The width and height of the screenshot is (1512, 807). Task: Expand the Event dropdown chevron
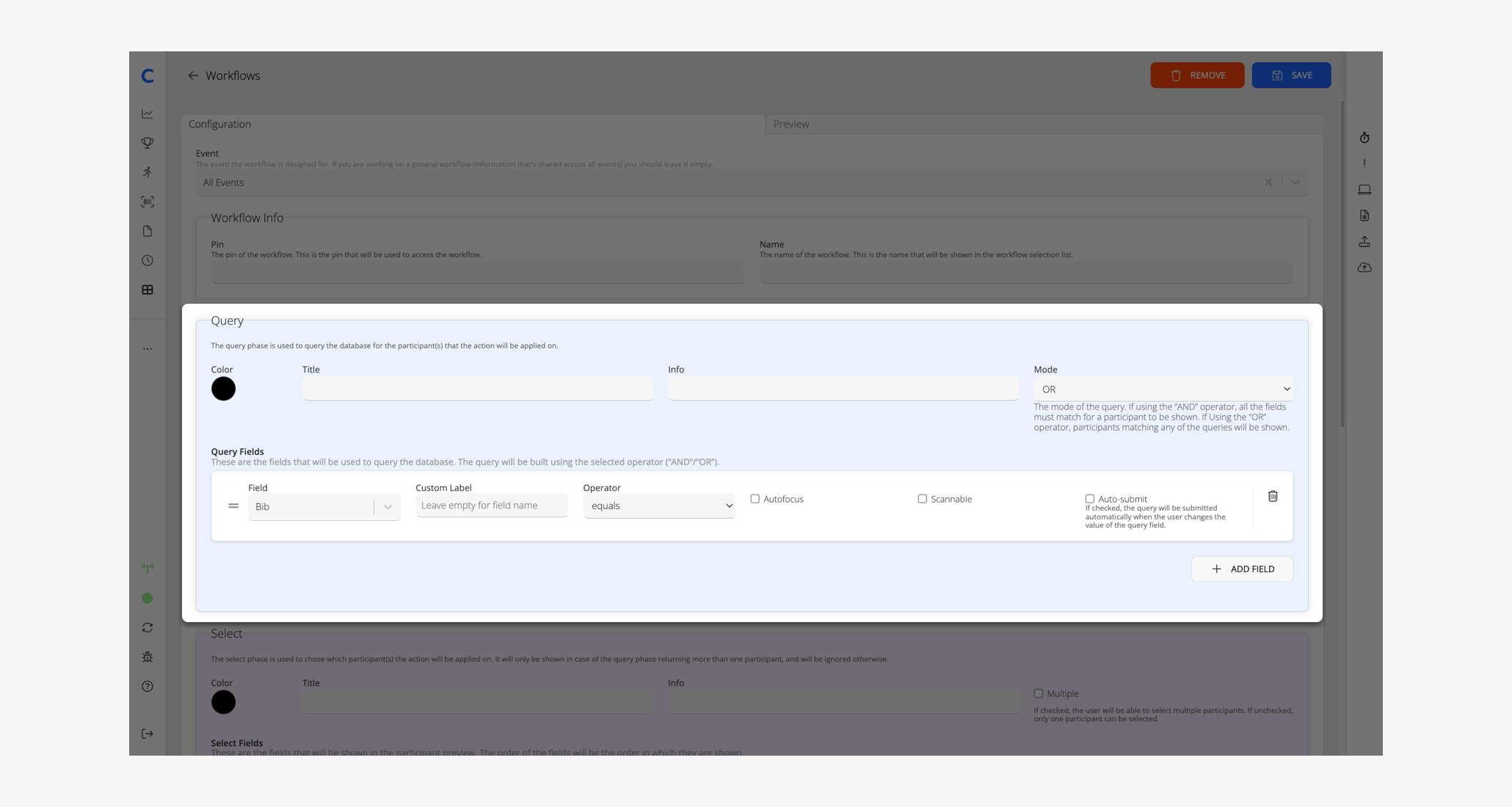pos(1295,183)
